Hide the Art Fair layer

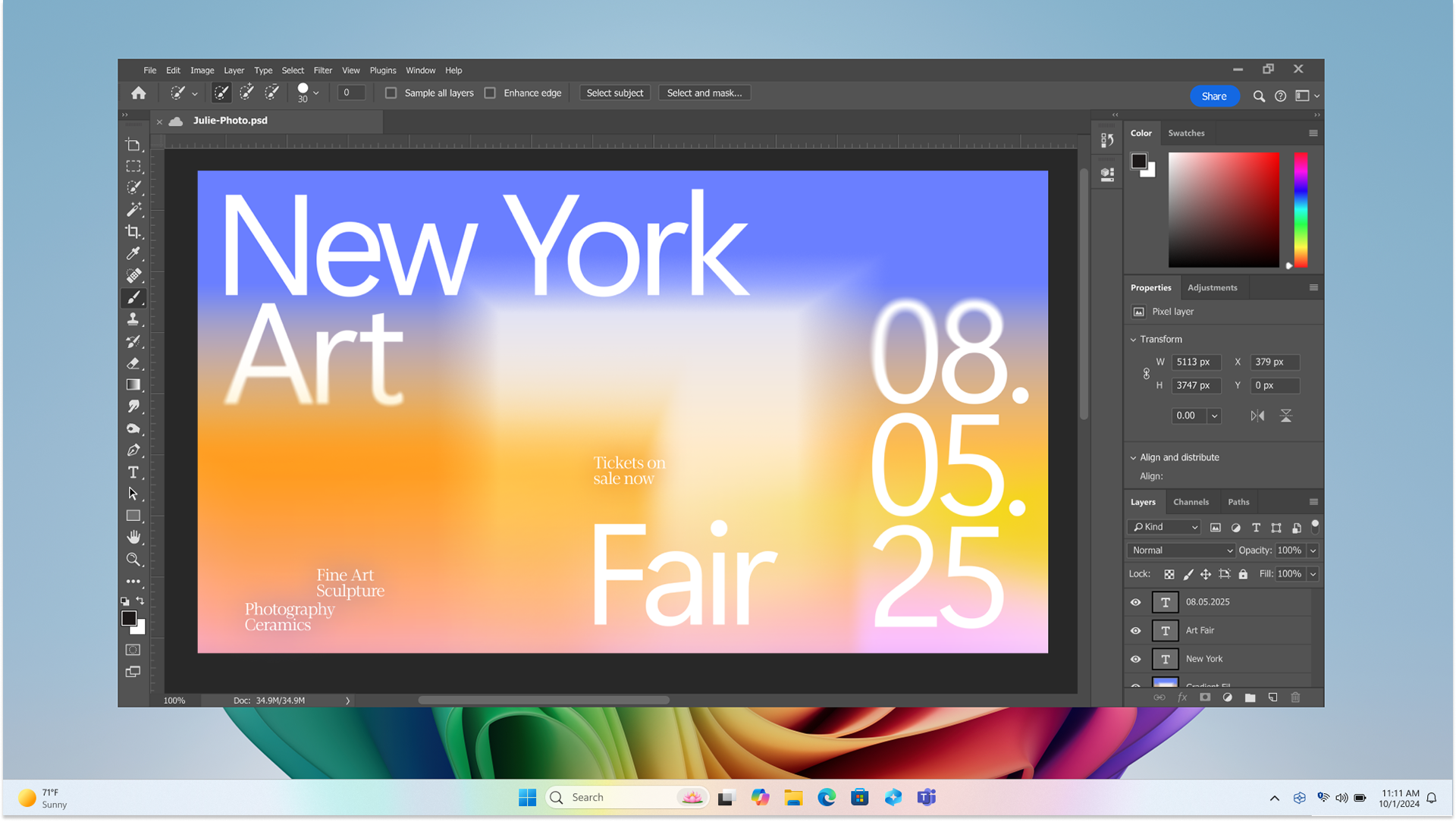pos(1135,631)
